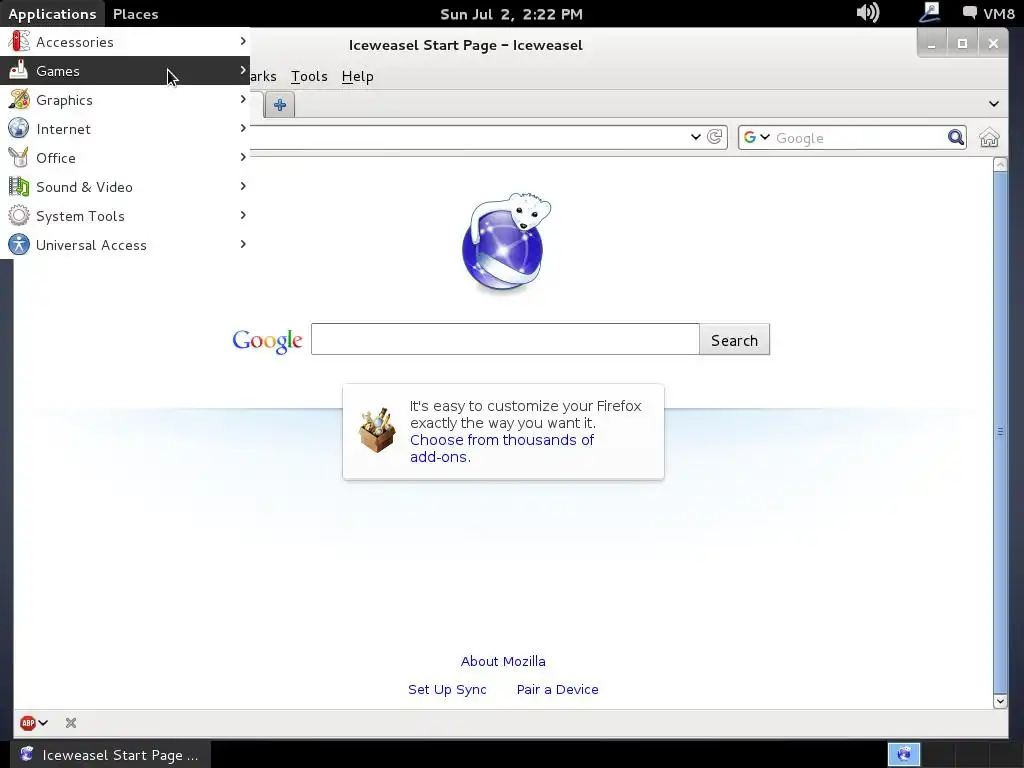Open the Tools menu in Iceweasel
The height and width of the screenshot is (768, 1024).
tap(309, 76)
